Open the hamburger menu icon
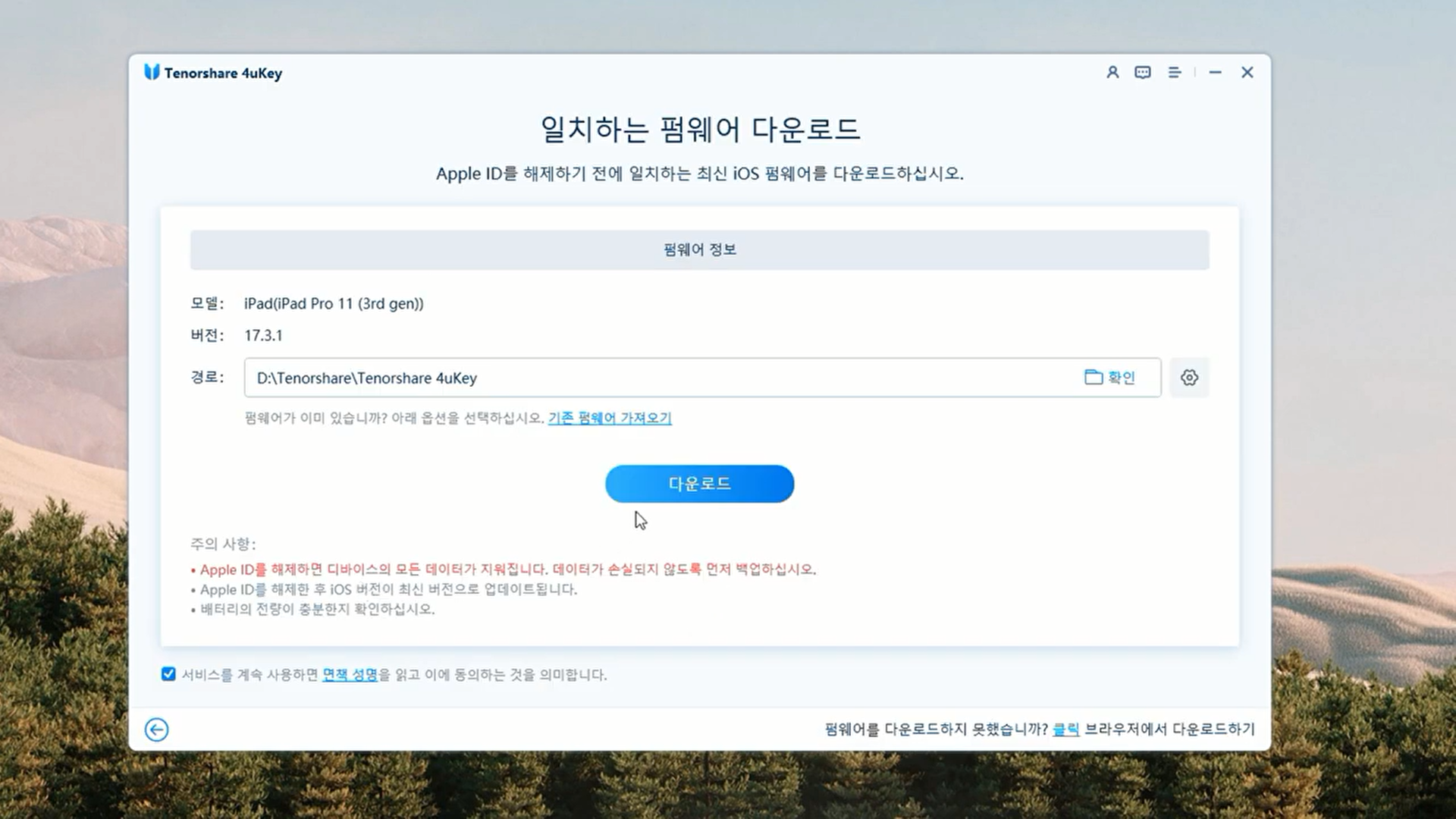 click(1174, 72)
